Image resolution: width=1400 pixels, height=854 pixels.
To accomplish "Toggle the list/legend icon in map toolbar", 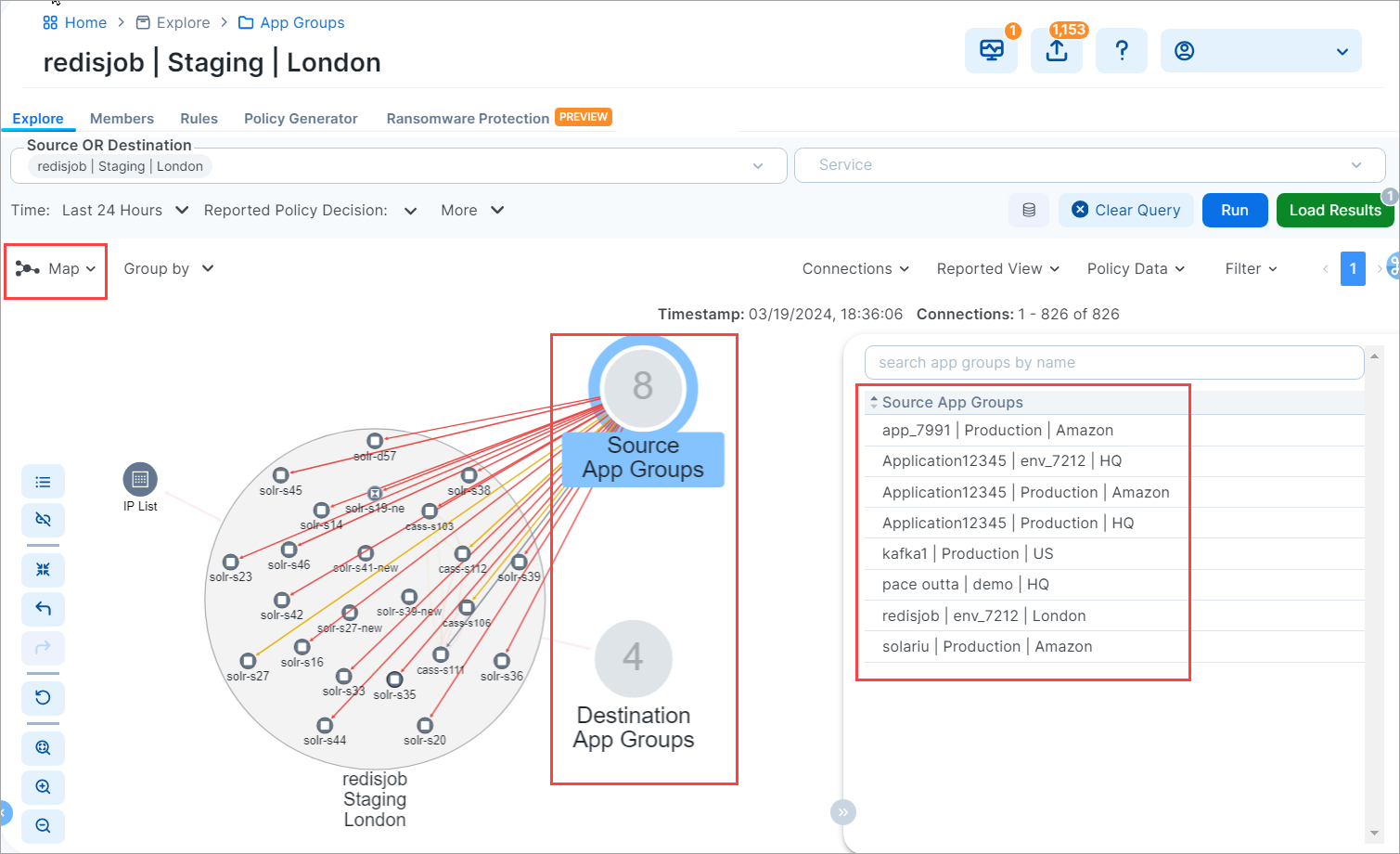I will [x=43, y=482].
